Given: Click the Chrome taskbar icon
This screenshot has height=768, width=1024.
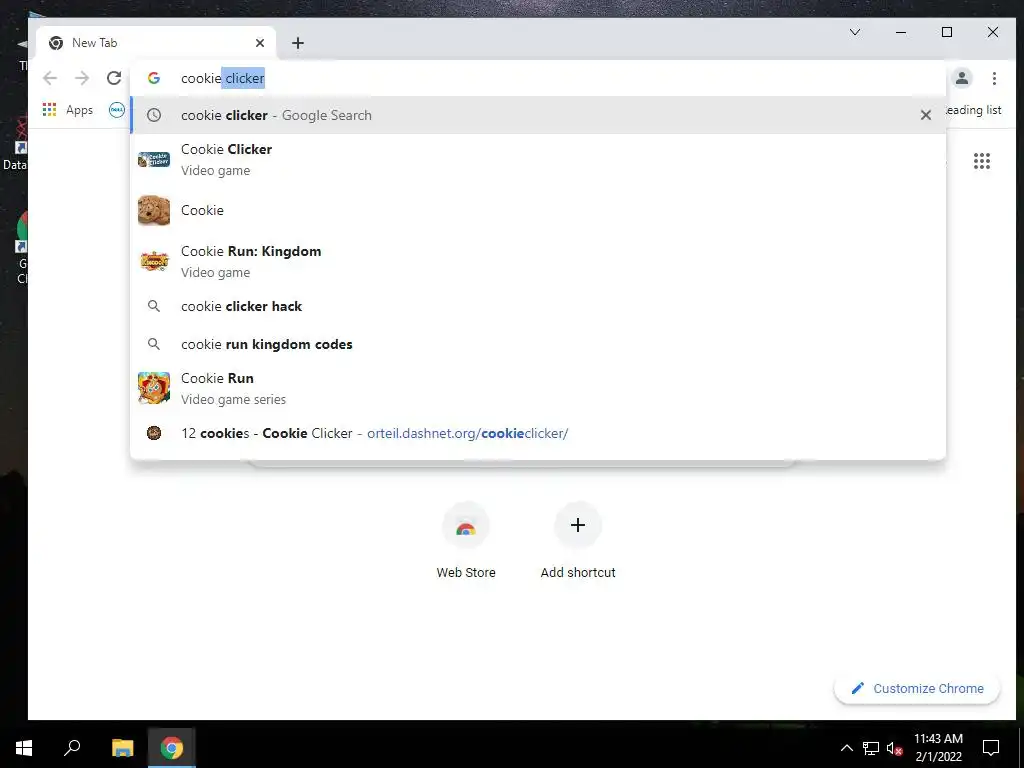Looking at the screenshot, I should 172,748.
